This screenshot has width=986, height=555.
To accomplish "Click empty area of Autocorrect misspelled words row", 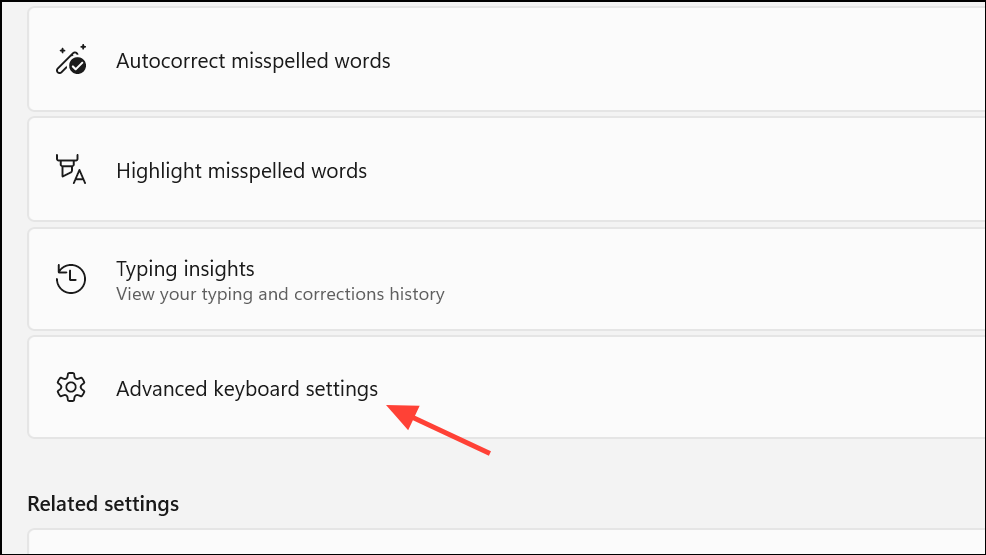I will click(x=700, y=60).
